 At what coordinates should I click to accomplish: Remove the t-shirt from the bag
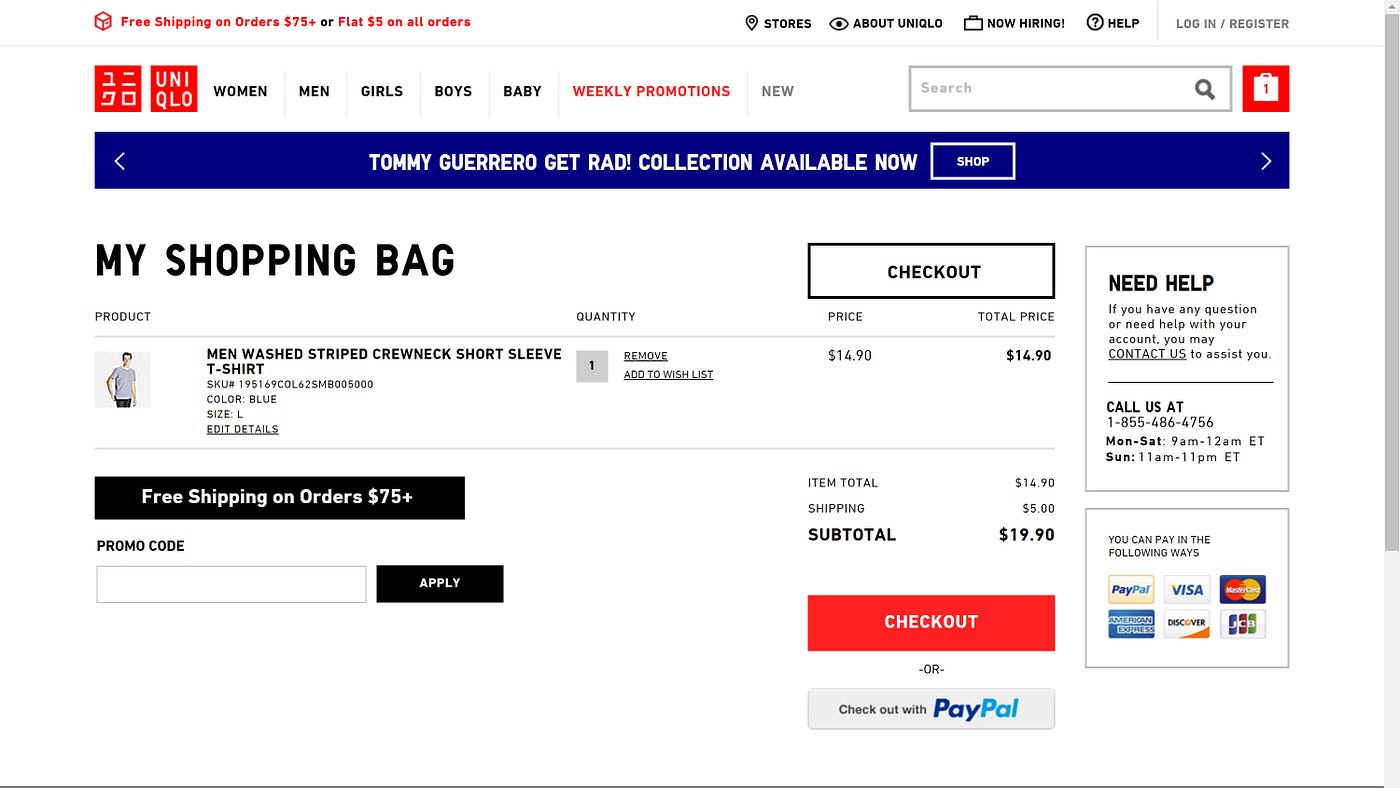point(645,355)
